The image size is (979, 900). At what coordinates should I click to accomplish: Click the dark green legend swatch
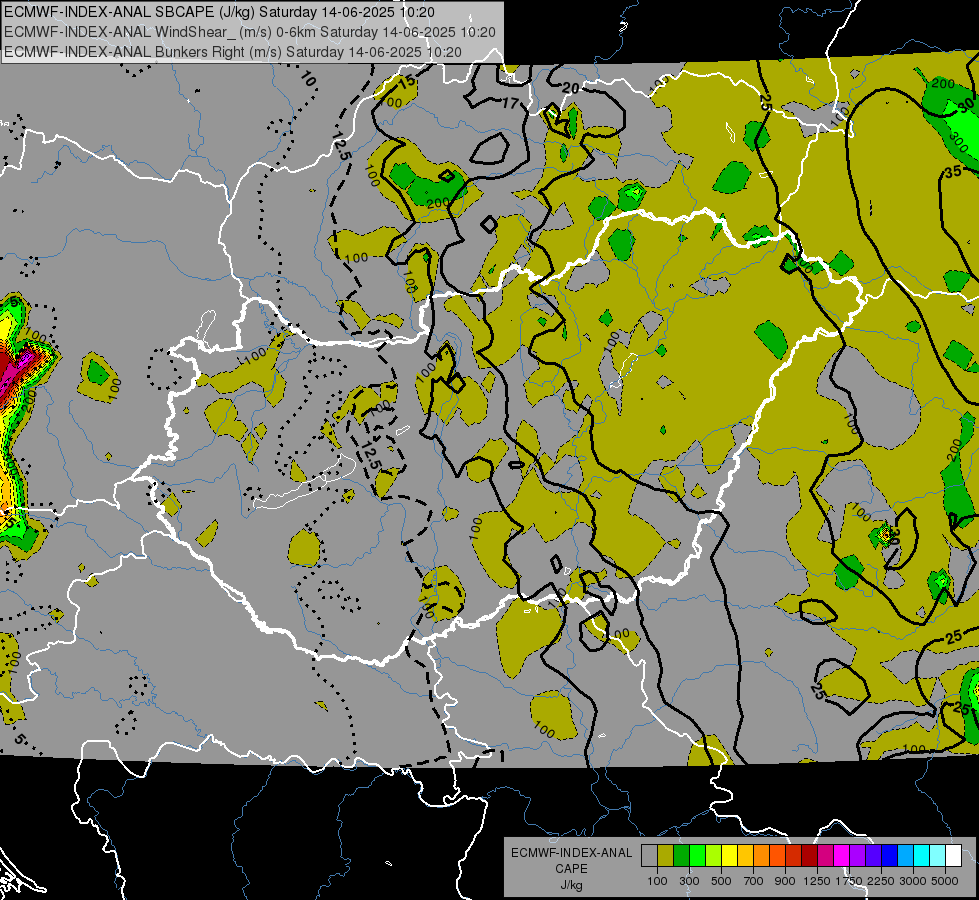tap(681, 856)
